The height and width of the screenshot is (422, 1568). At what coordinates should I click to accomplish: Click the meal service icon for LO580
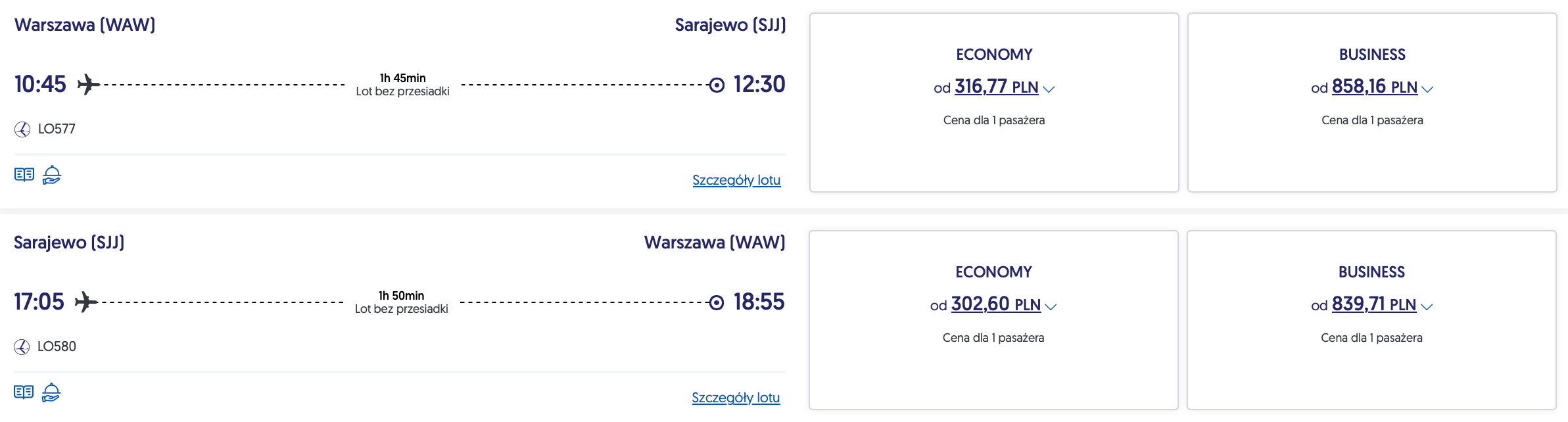[x=51, y=392]
